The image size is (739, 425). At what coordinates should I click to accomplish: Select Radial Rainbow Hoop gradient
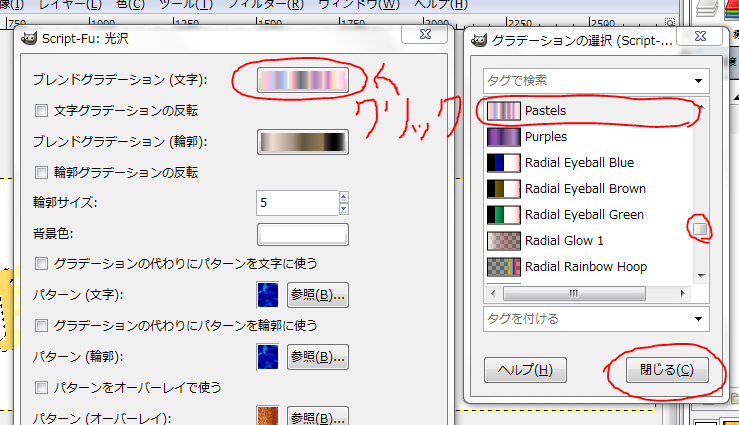(589, 267)
